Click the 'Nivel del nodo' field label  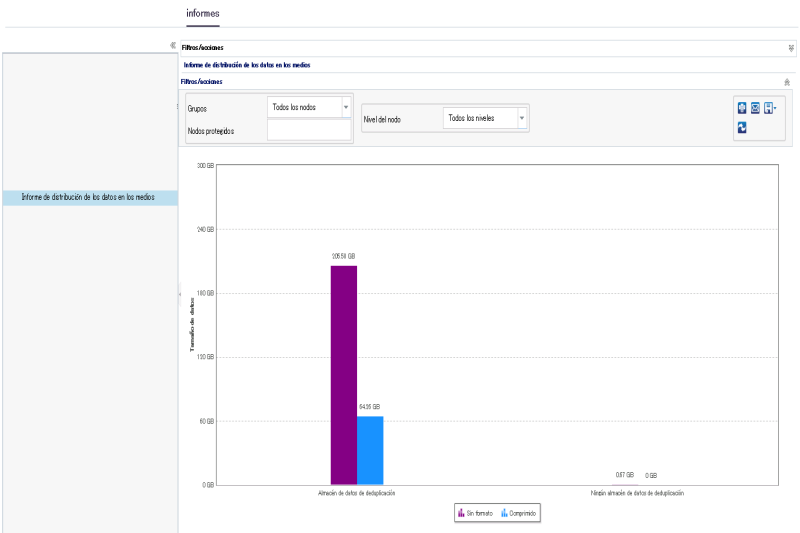click(382, 119)
